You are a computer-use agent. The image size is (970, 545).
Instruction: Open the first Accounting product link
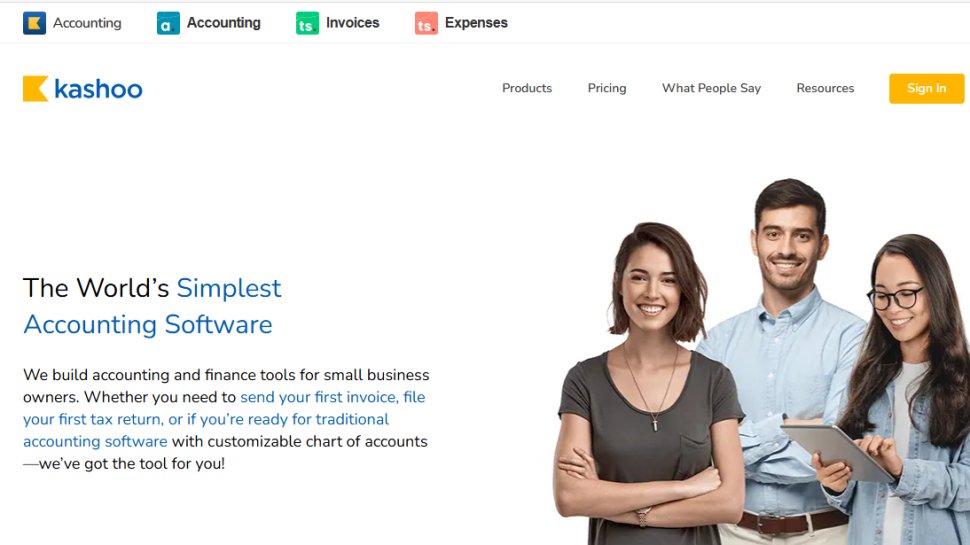[87, 23]
